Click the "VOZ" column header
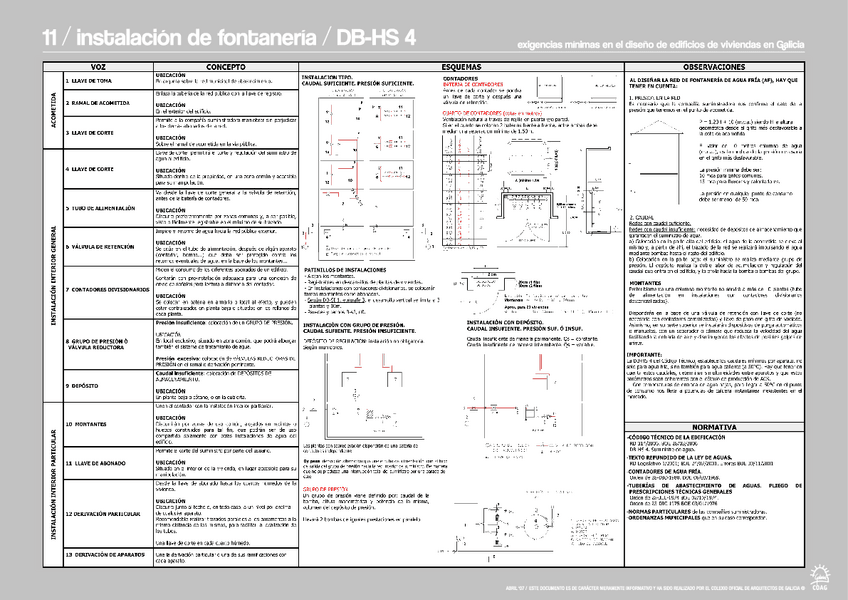The height and width of the screenshot is (600, 848). (98, 67)
